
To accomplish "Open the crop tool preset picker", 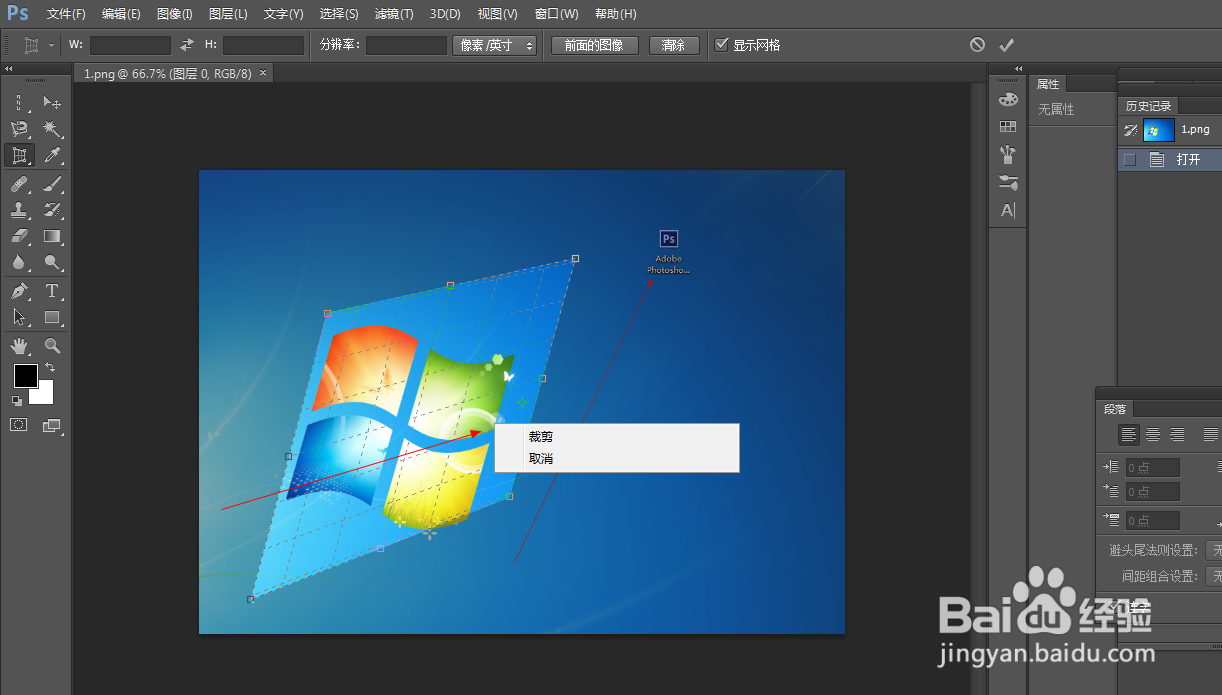I will click(37, 45).
